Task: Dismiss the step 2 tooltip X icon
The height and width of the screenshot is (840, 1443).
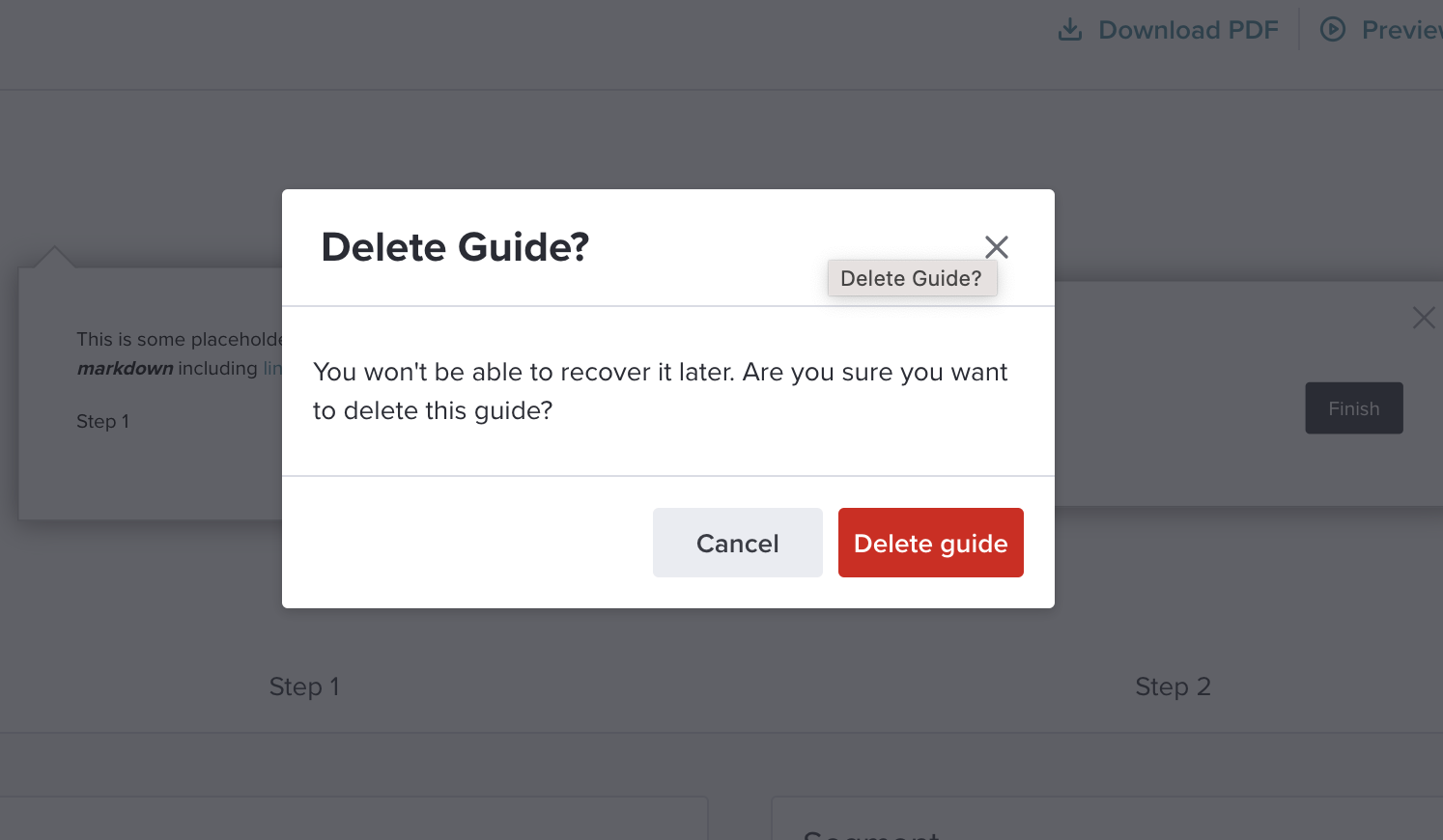Action: (1424, 318)
